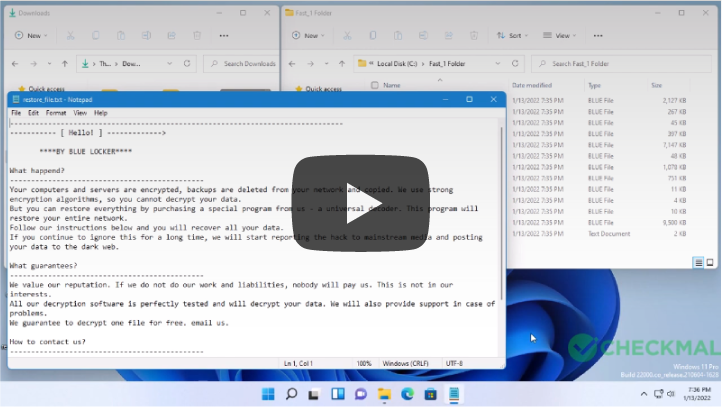Click the Delete icon in Downloads toolbar
The image size is (722, 407).
(197, 35)
